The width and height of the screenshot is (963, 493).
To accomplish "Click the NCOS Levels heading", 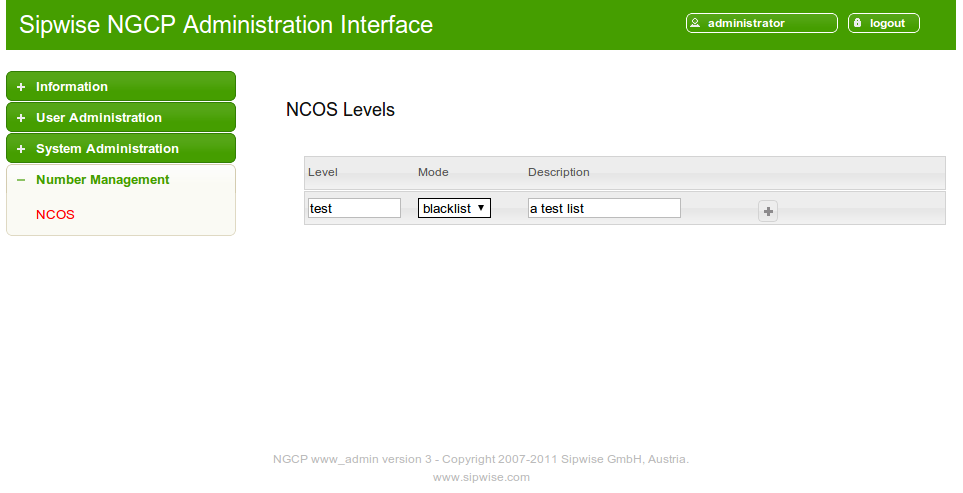I will click(x=340, y=110).
